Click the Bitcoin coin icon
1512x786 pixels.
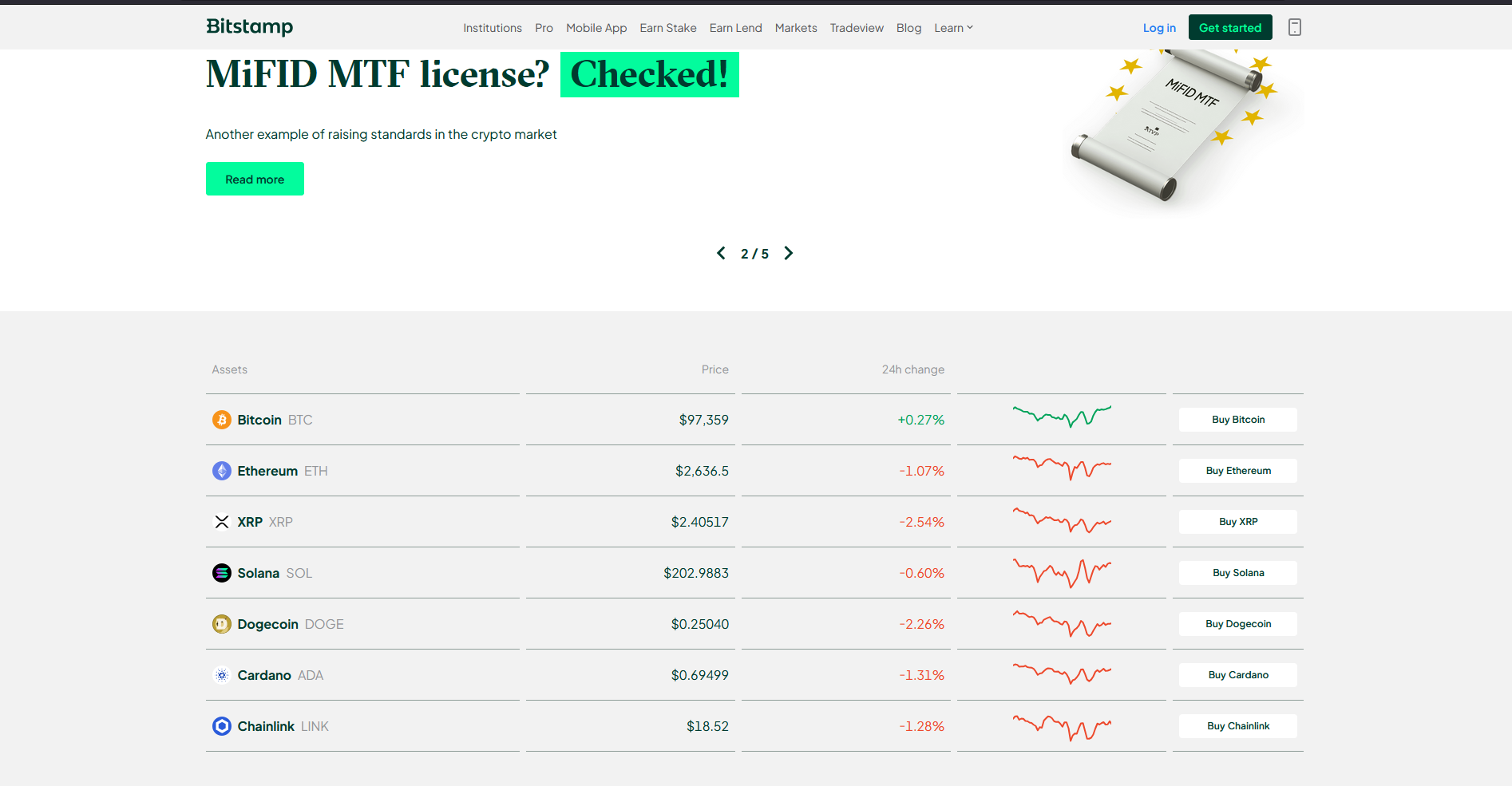coord(222,420)
